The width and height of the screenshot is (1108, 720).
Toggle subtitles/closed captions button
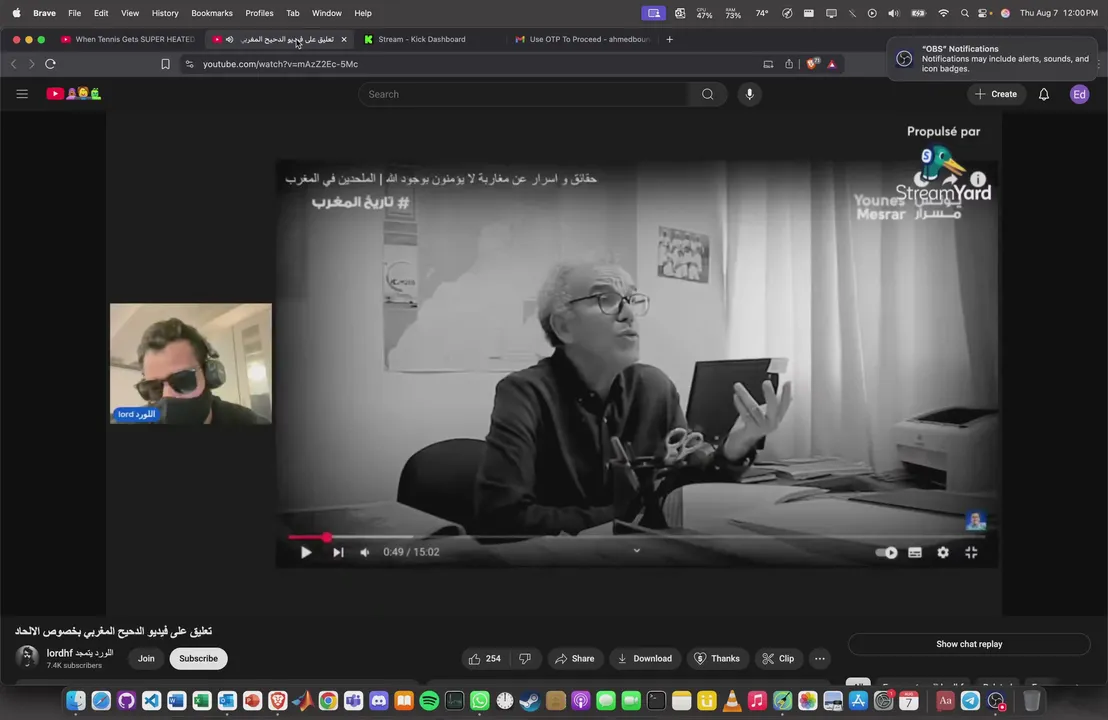tap(915, 553)
